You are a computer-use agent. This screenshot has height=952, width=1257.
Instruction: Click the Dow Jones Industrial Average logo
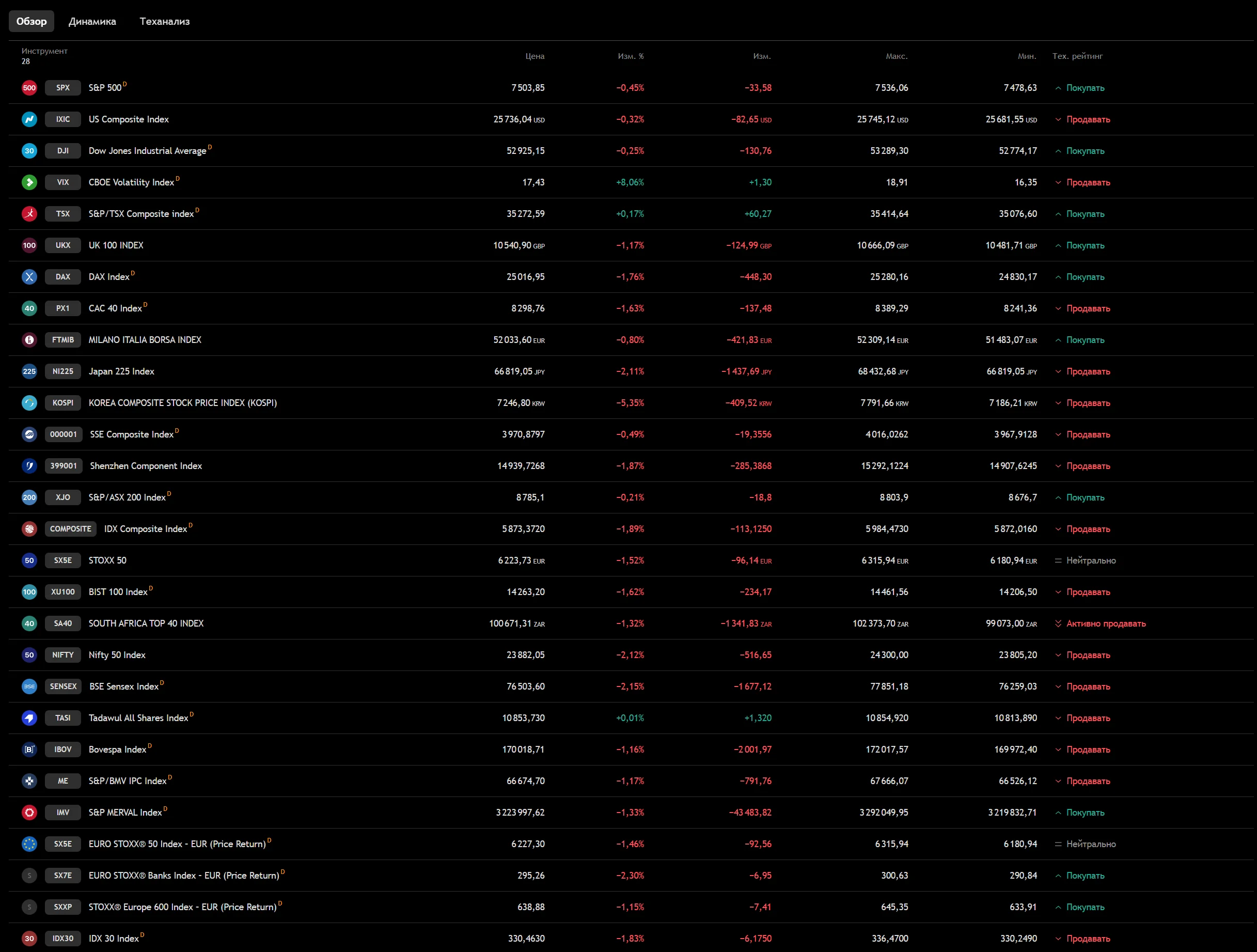pyautogui.click(x=29, y=151)
